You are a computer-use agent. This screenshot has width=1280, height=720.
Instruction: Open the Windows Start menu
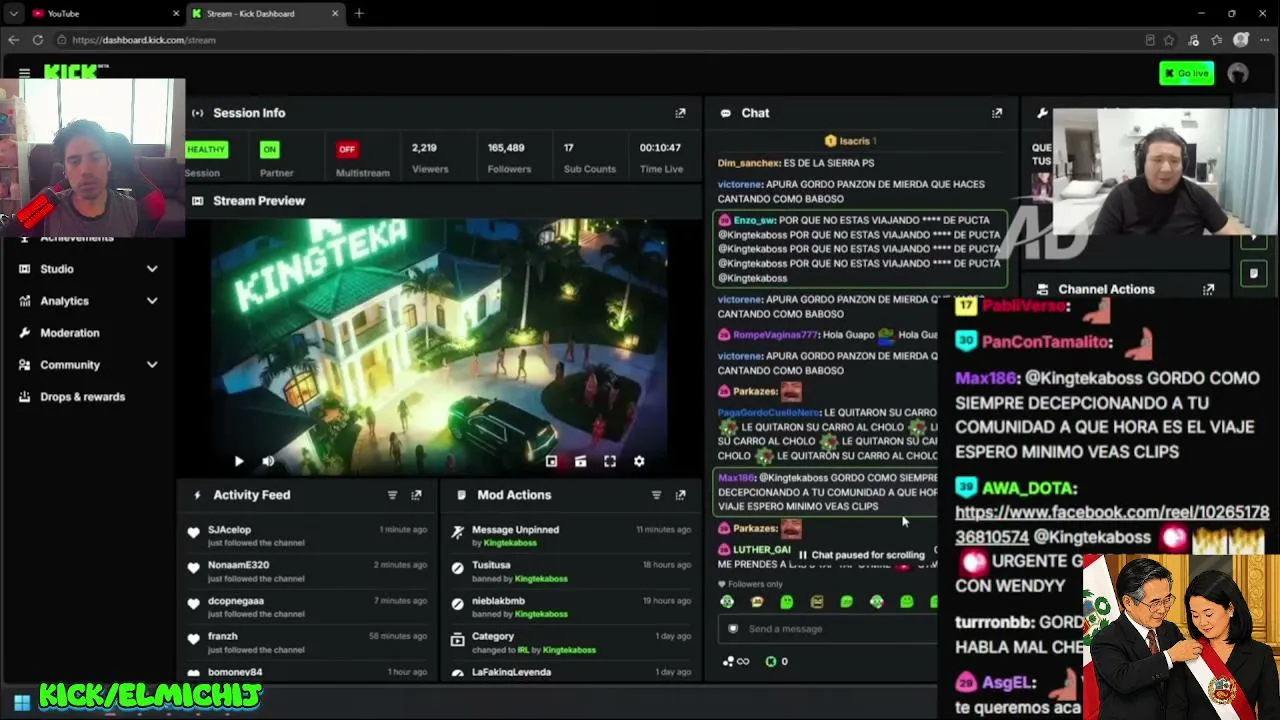pyautogui.click(x=22, y=702)
